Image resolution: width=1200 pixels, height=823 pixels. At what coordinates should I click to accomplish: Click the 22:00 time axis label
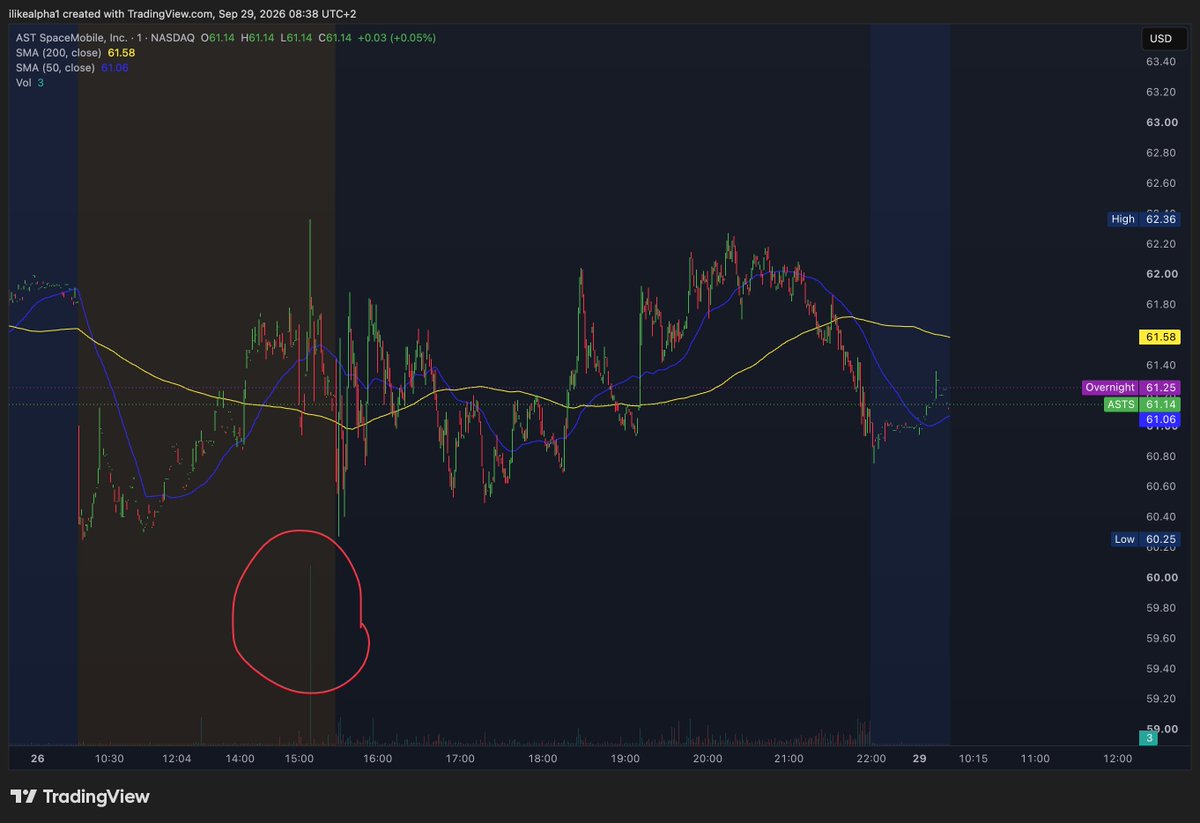872,759
